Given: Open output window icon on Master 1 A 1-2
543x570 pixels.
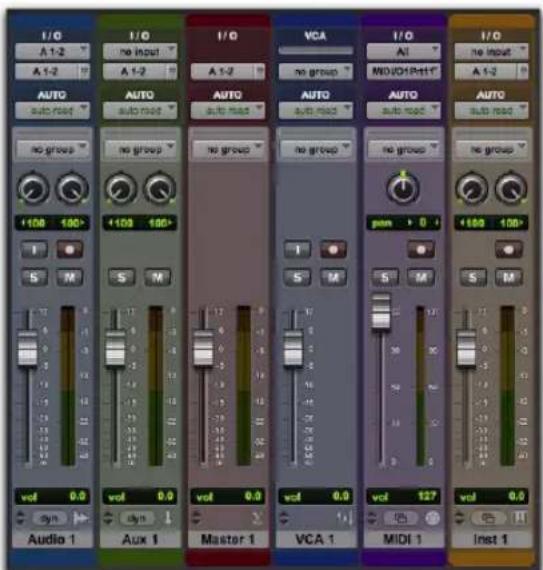Looking at the screenshot, I should coord(260,71).
